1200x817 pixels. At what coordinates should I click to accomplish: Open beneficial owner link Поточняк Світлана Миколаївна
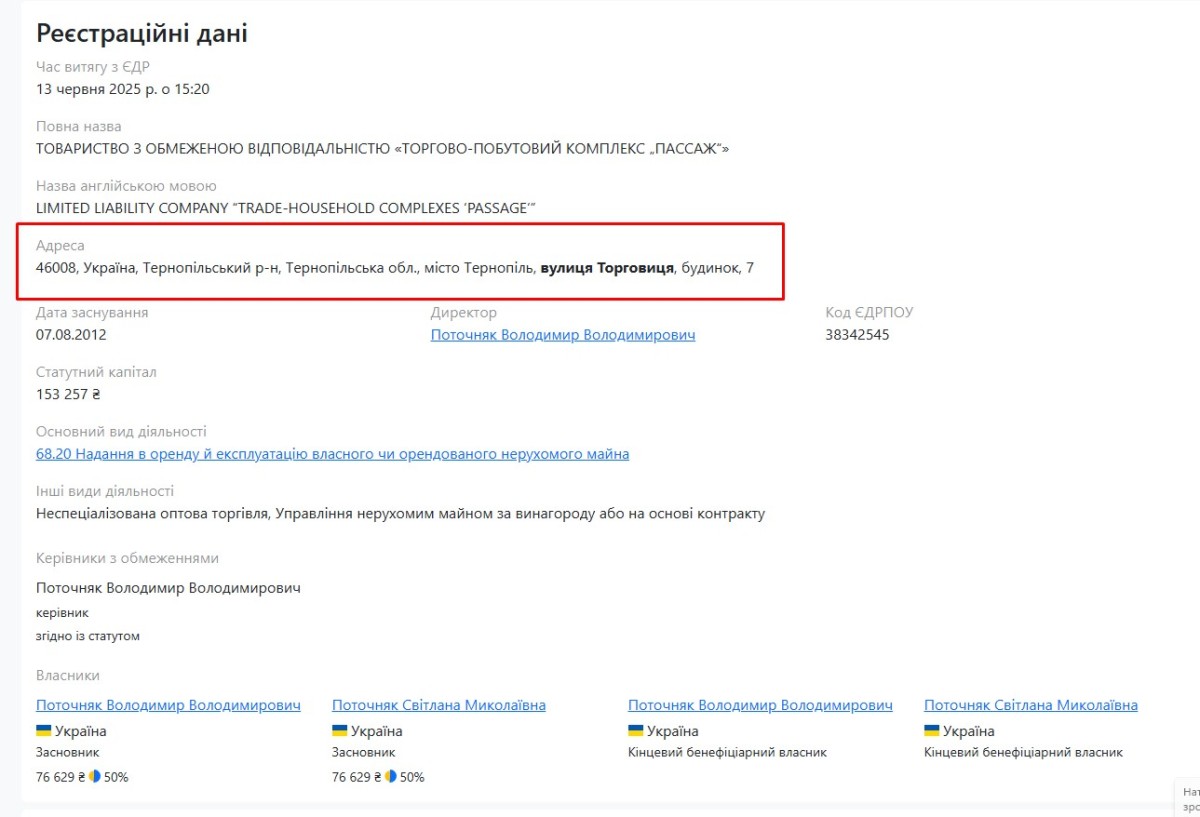point(1031,705)
